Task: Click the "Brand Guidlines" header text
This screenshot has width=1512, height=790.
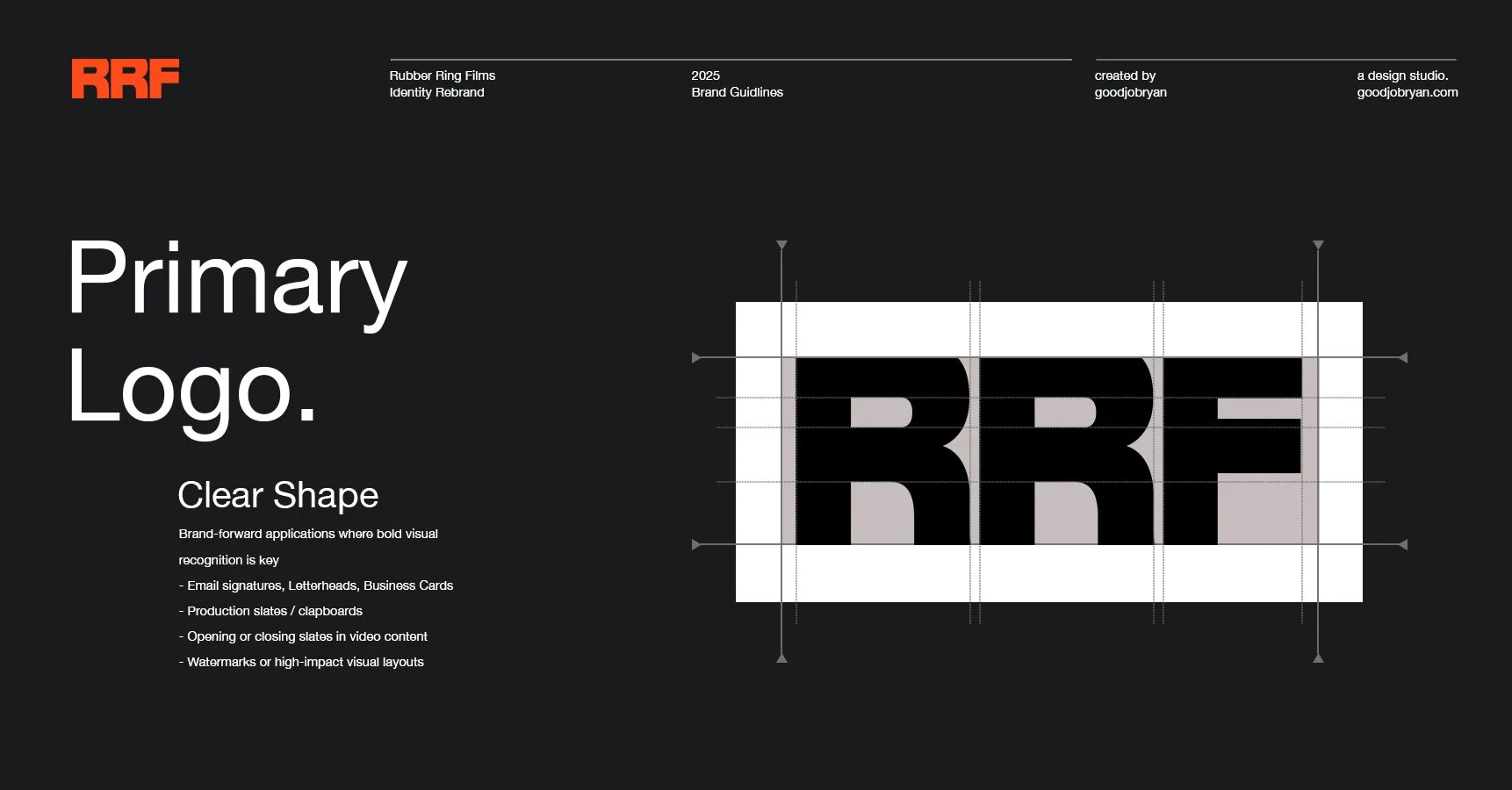Action: (737, 92)
